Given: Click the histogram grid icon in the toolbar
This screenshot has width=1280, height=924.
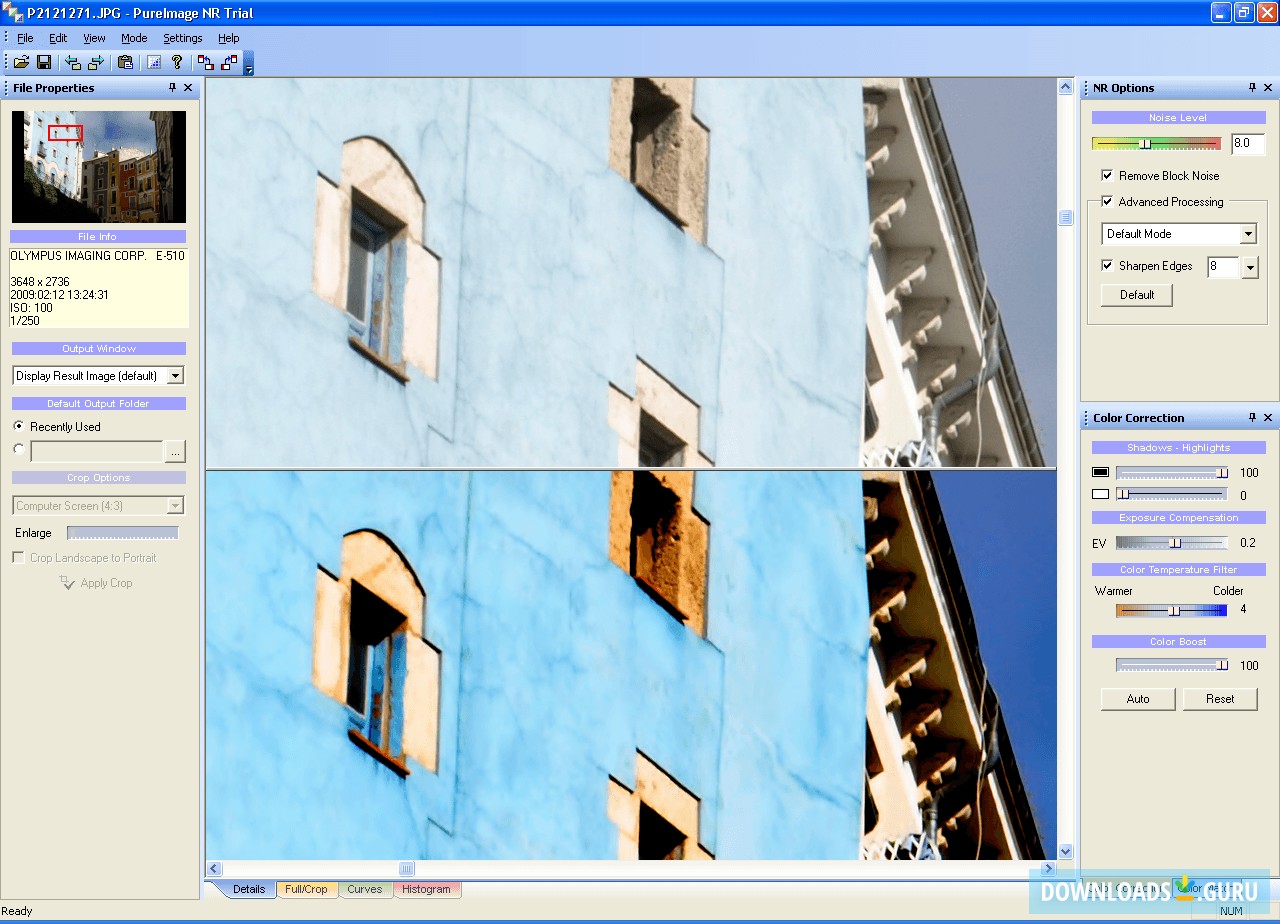Looking at the screenshot, I should (152, 62).
